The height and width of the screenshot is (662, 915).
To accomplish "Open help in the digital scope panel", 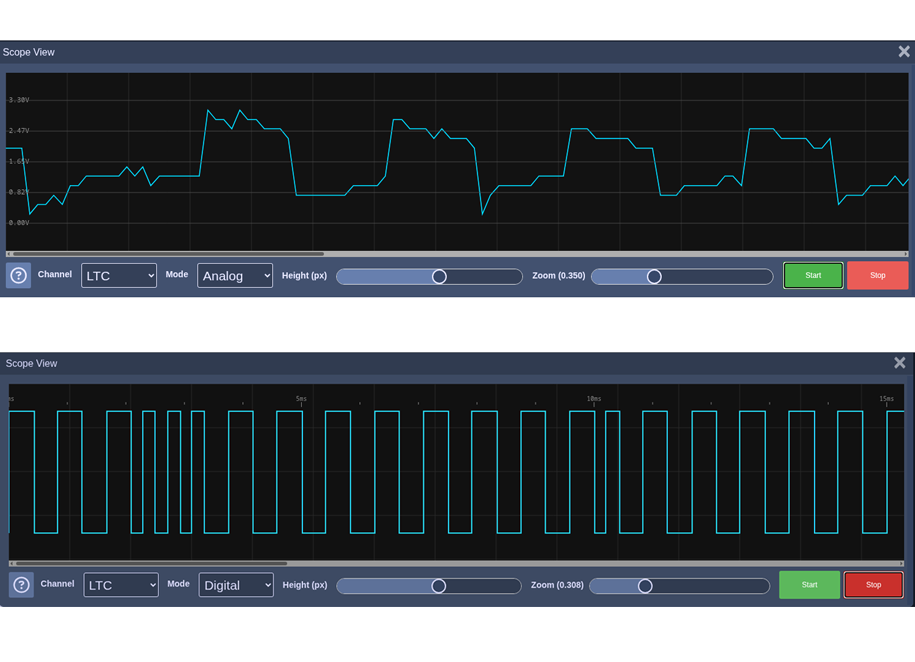I will pos(21,585).
